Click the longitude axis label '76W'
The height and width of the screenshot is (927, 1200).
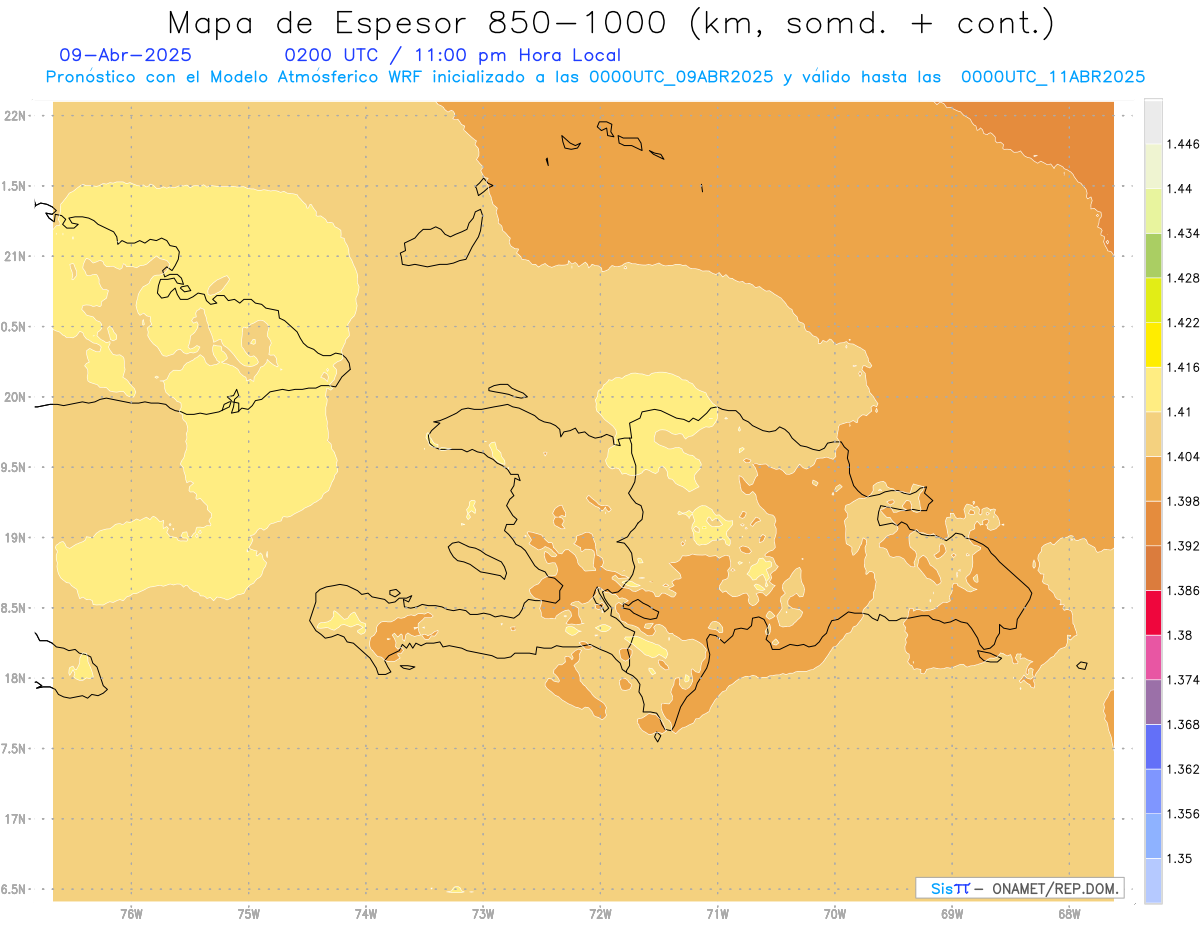tap(131, 913)
